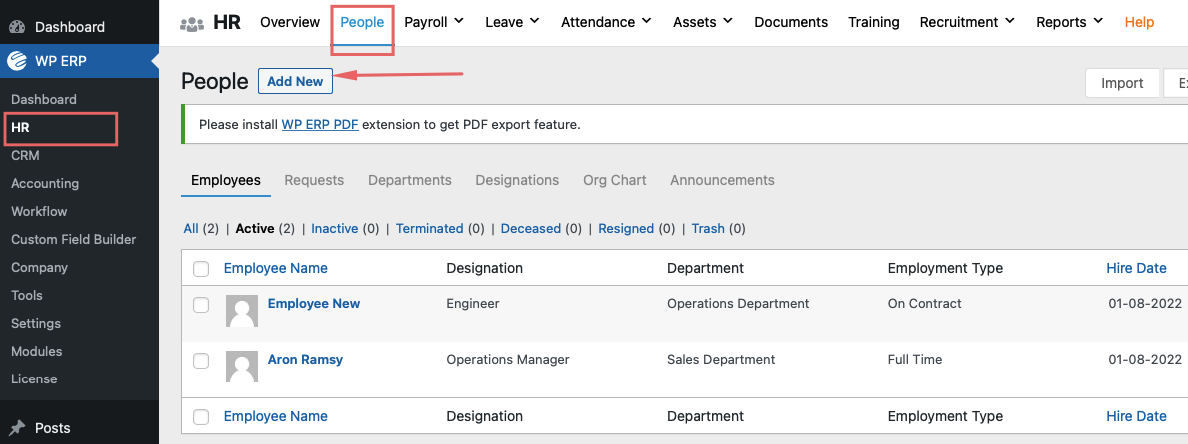1188x444 pixels.
Task: Open the Org Chart tab
Action: tap(615, 180)
